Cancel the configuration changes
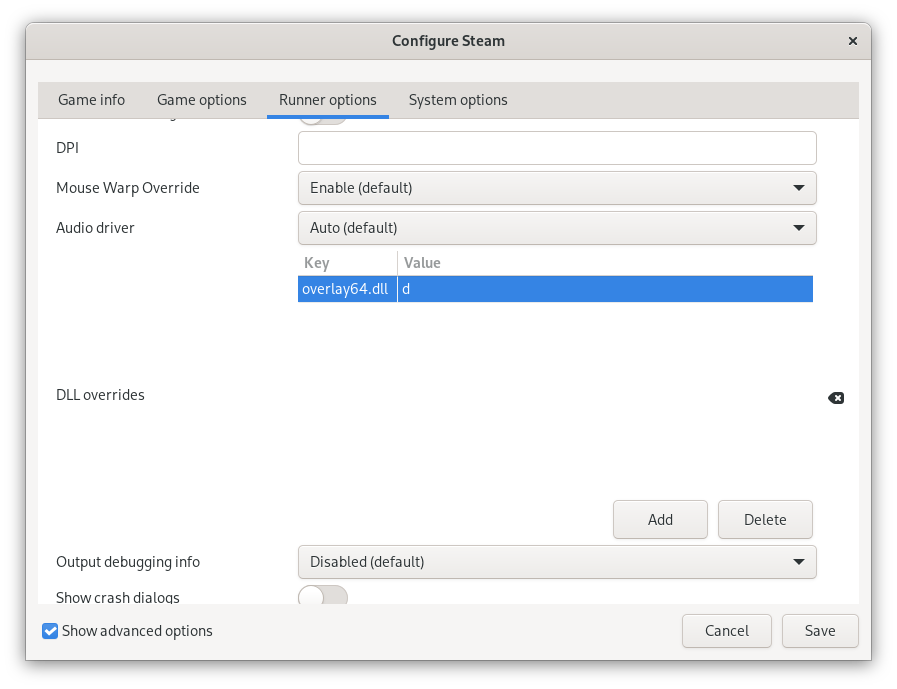 pyautogui.click(x=727, y=631)
